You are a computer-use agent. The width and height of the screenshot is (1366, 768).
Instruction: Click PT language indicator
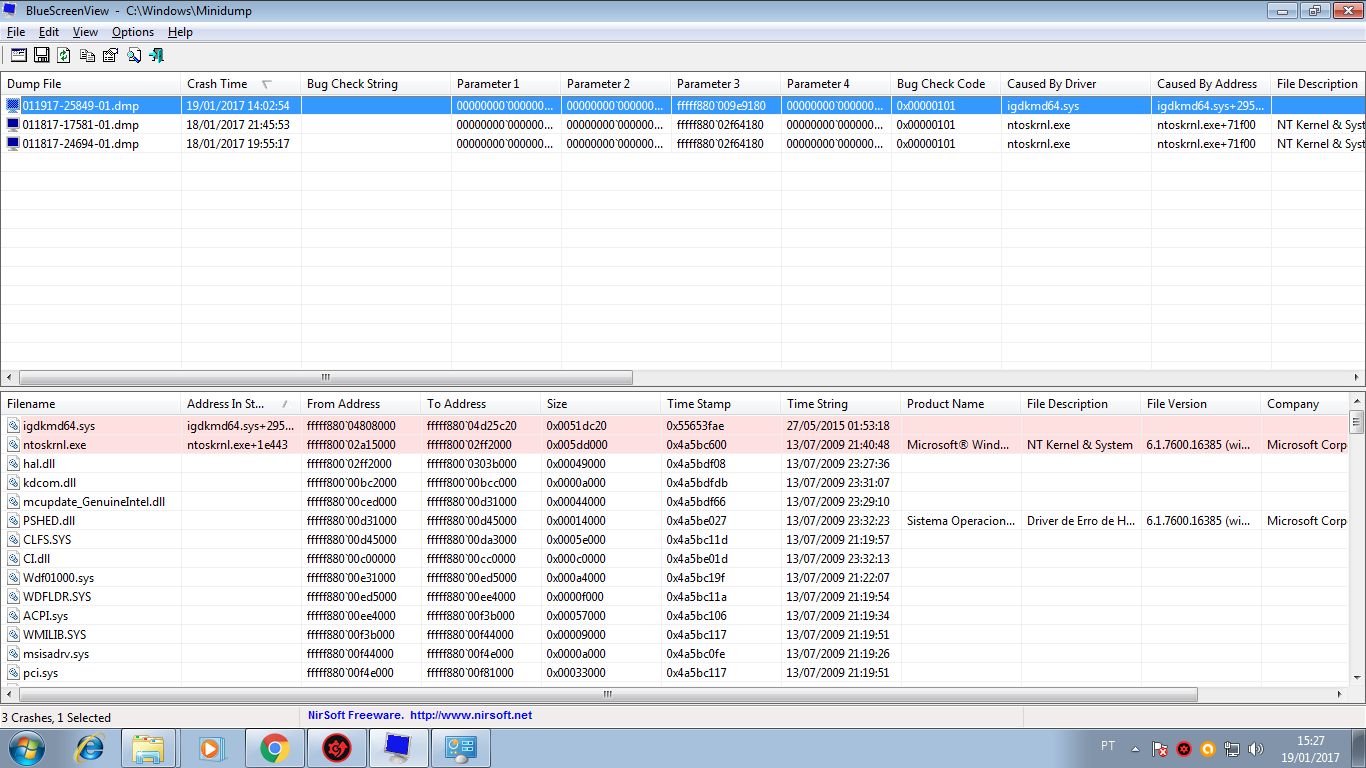point(1108,746)
